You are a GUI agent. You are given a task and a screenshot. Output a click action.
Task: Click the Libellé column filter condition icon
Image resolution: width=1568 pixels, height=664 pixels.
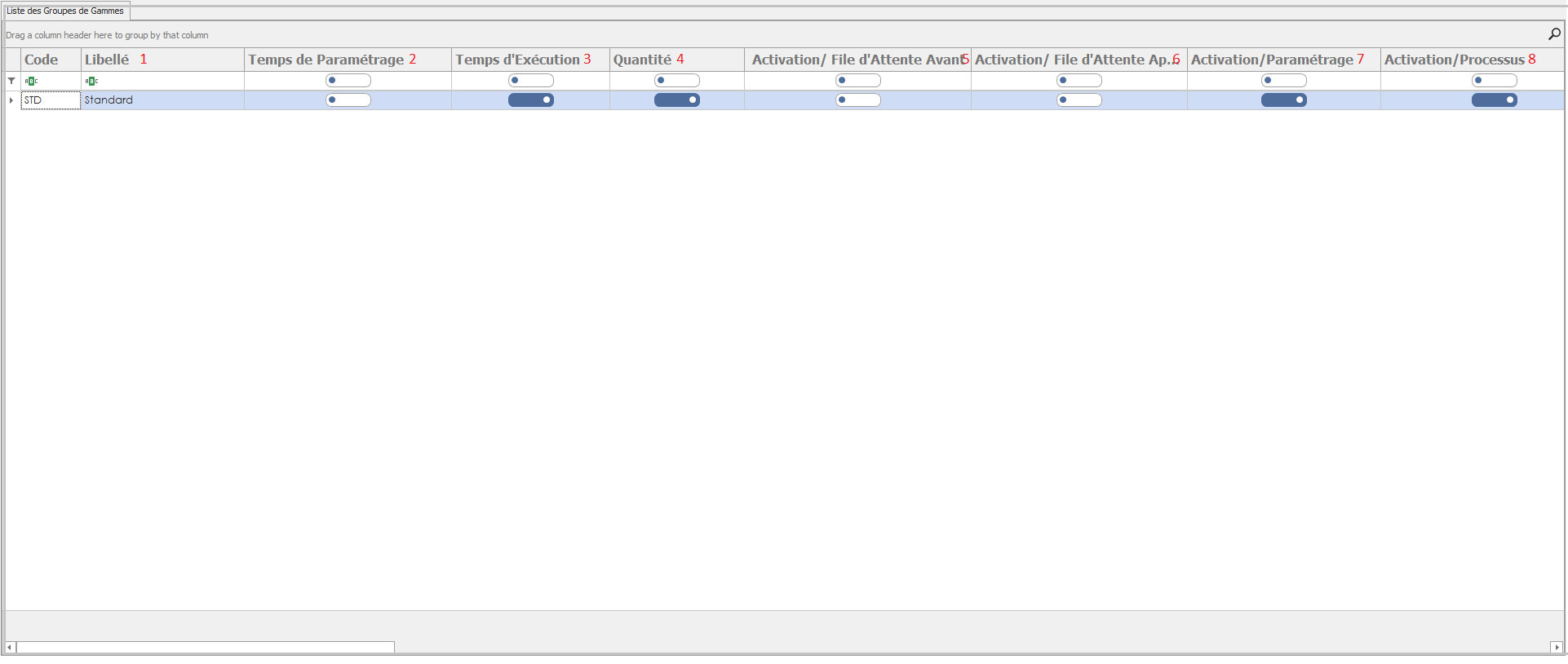[x=91, y=81]
